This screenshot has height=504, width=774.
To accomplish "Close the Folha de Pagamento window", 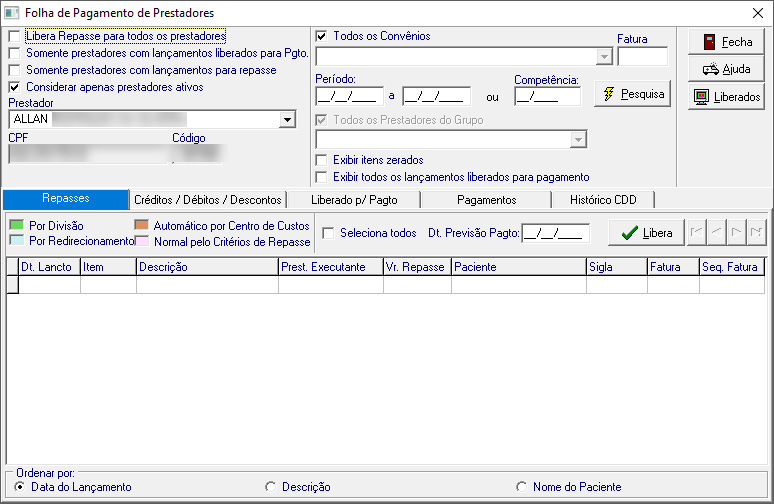I will 758,13.
